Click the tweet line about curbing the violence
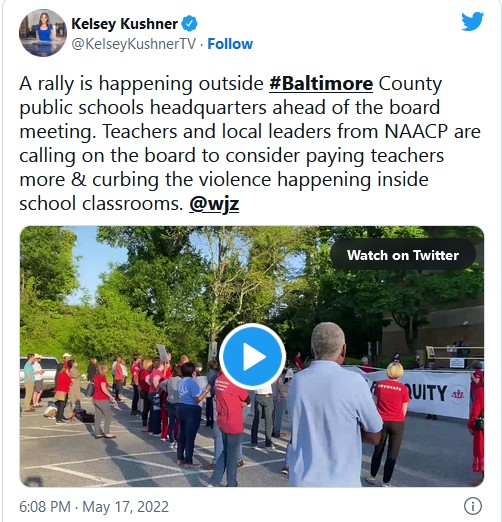502x522 pixels. click(224, 180)
